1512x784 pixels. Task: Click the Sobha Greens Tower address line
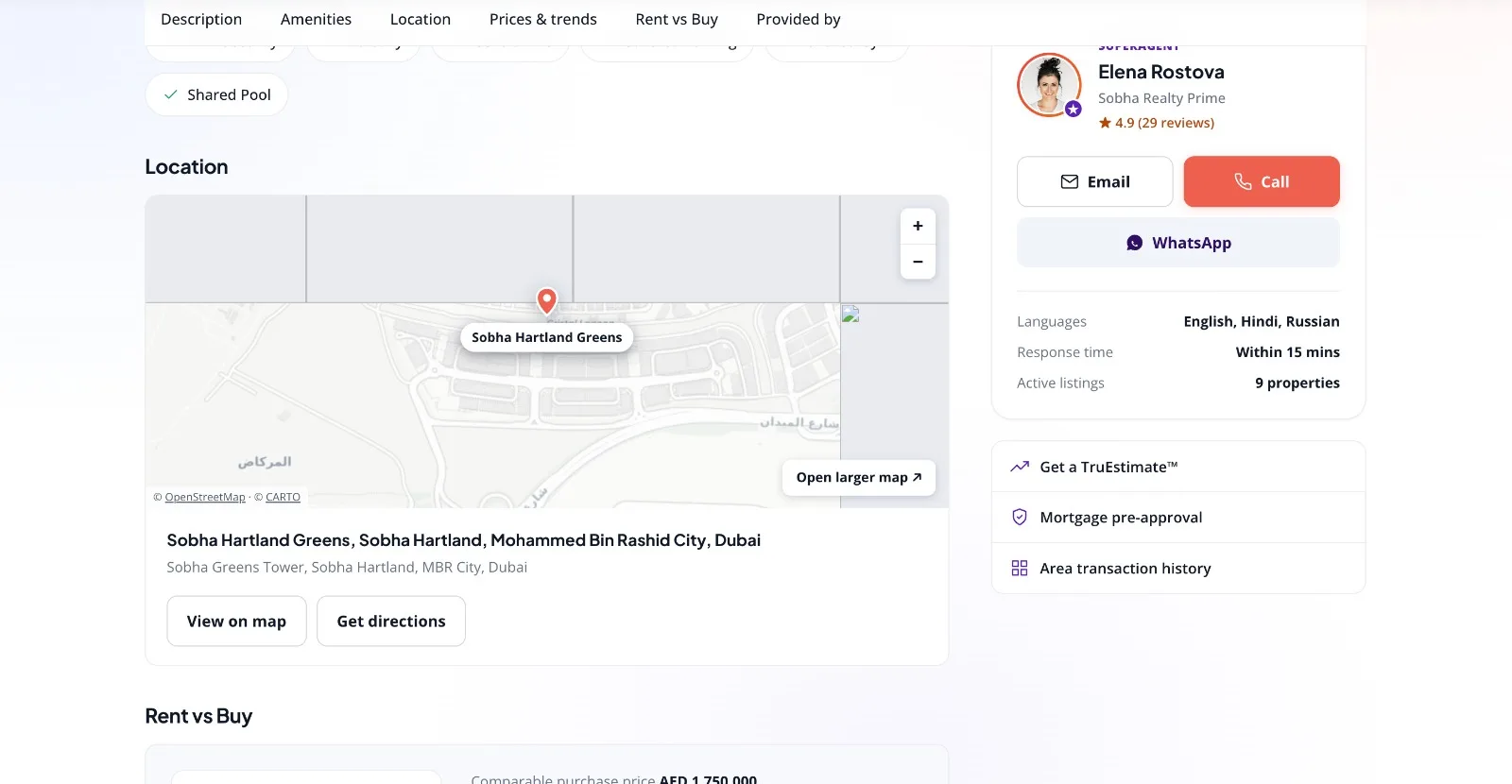tap(347, 568)
